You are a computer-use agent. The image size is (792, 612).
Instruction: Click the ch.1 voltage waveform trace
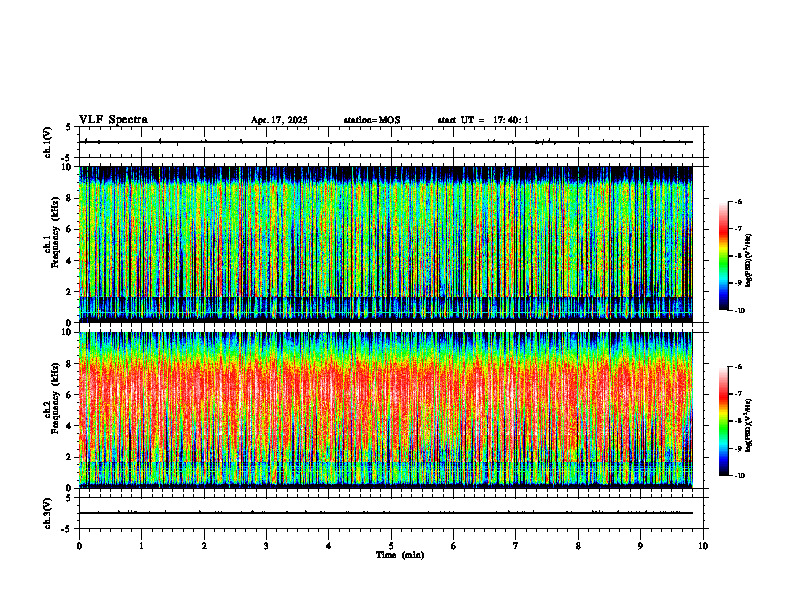(x=386, y=142)
